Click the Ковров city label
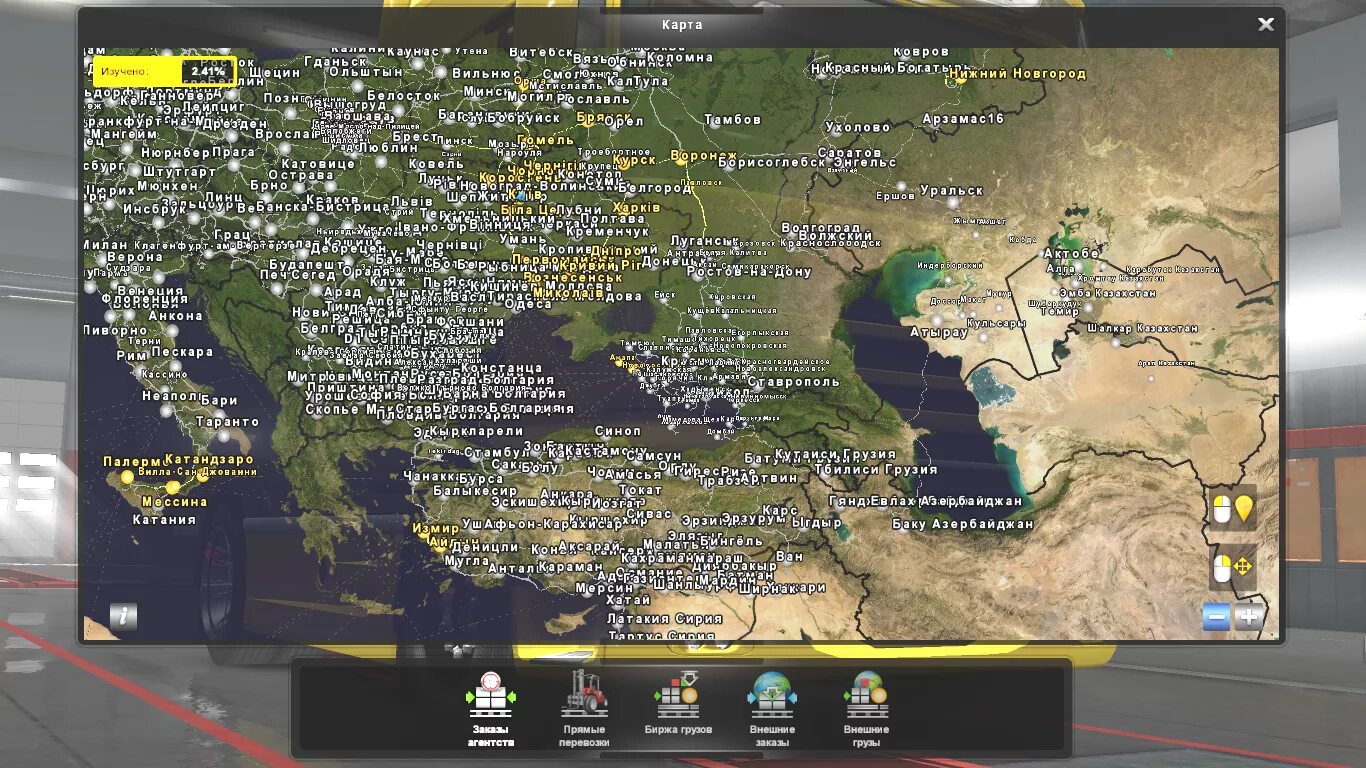 [921, 51]
